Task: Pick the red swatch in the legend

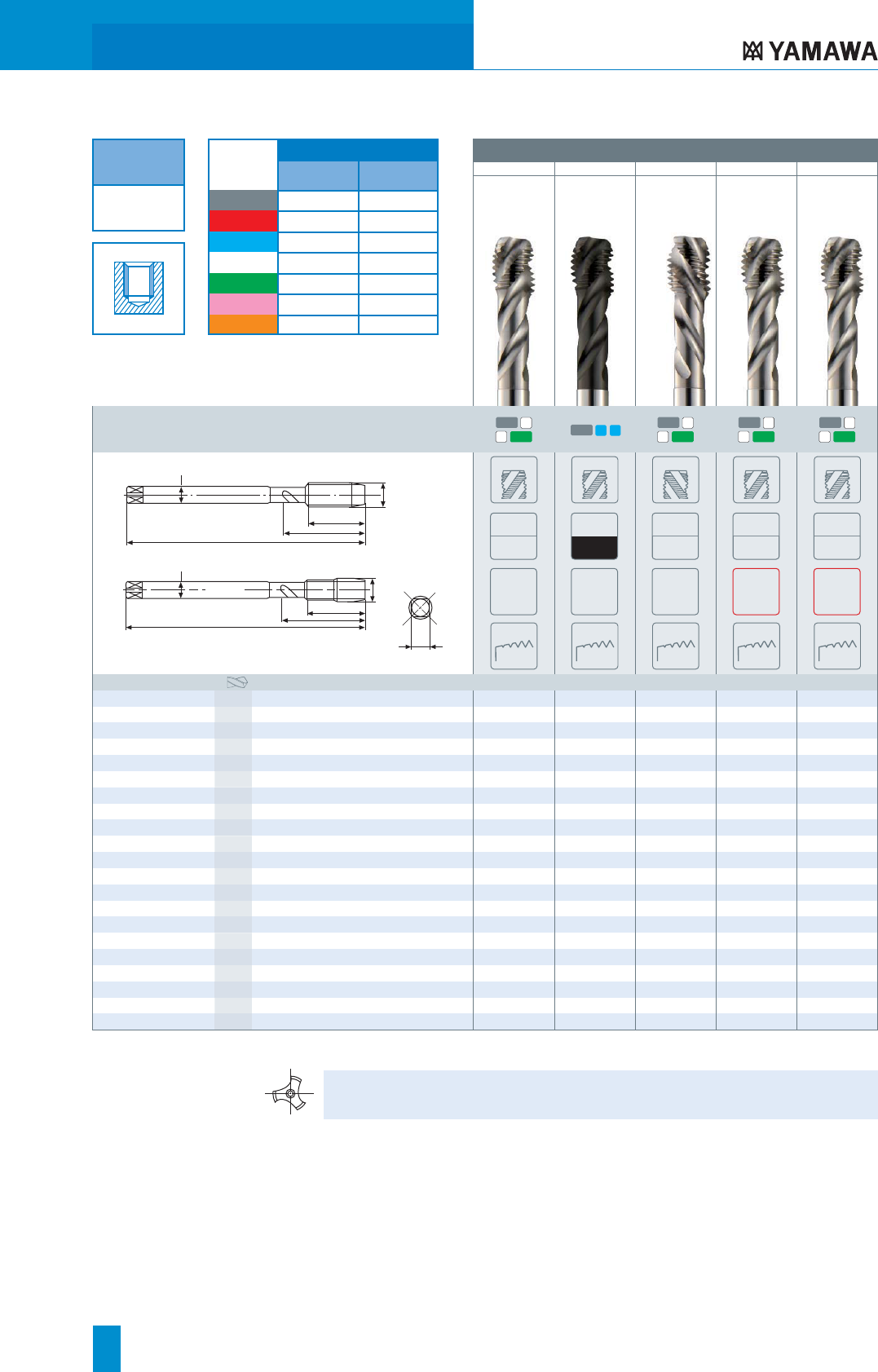Action: (x=243, y=221)
